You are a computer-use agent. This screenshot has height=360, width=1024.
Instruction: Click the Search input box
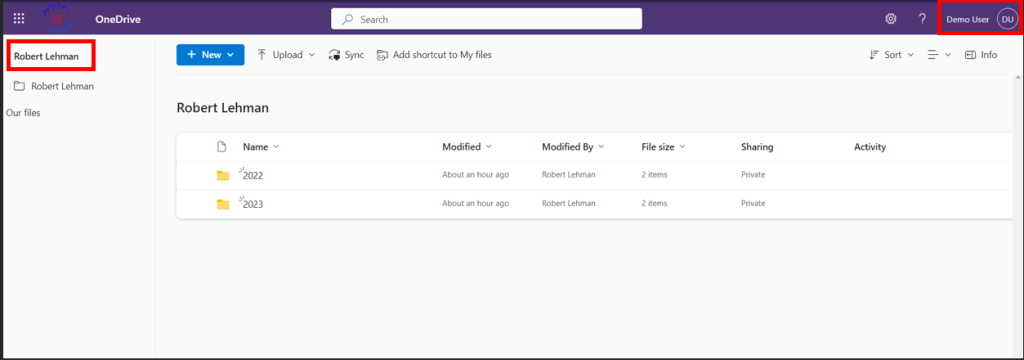coord(487,19)
